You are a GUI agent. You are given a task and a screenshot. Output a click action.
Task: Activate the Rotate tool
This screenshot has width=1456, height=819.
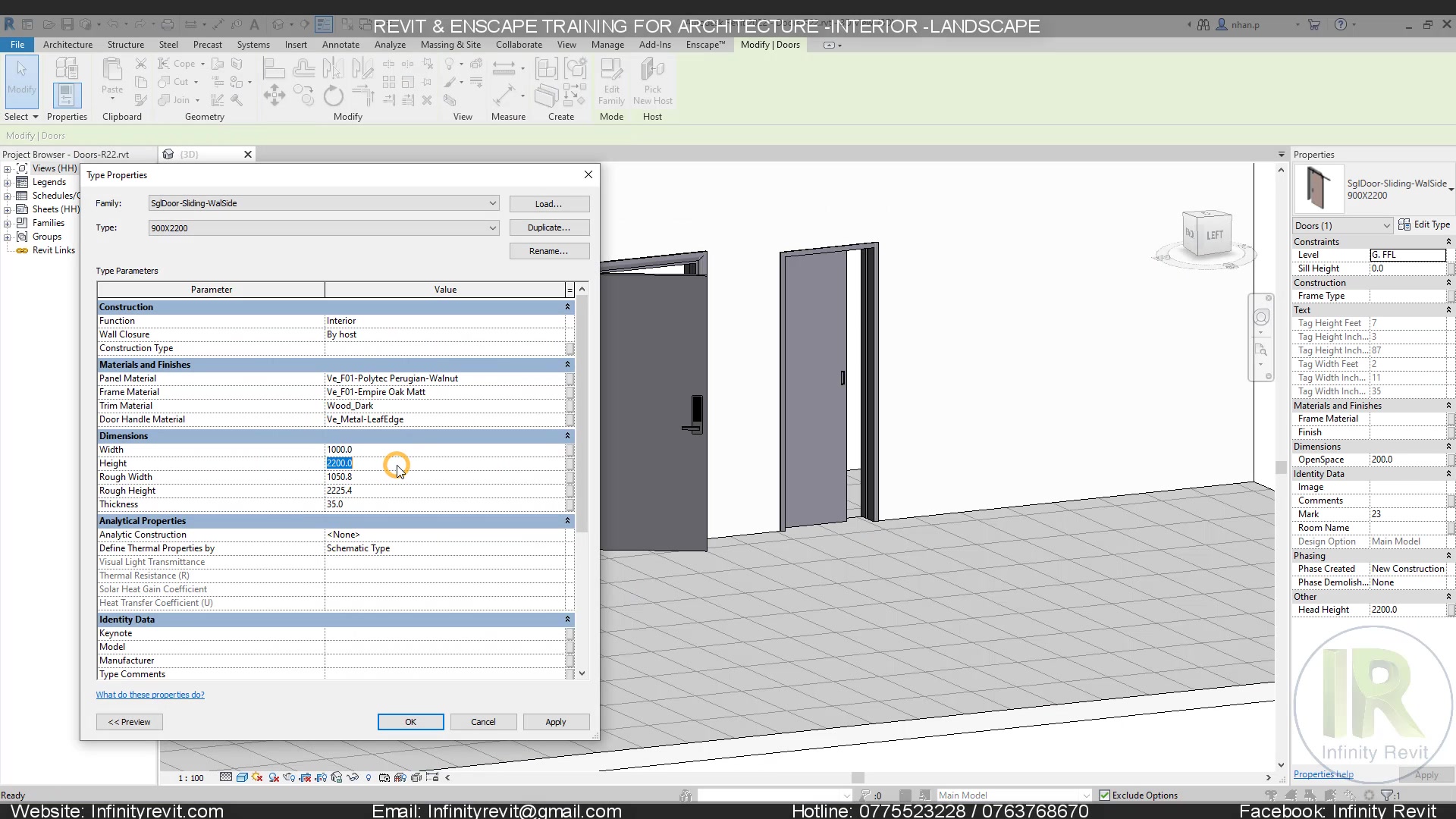(333, 96)
